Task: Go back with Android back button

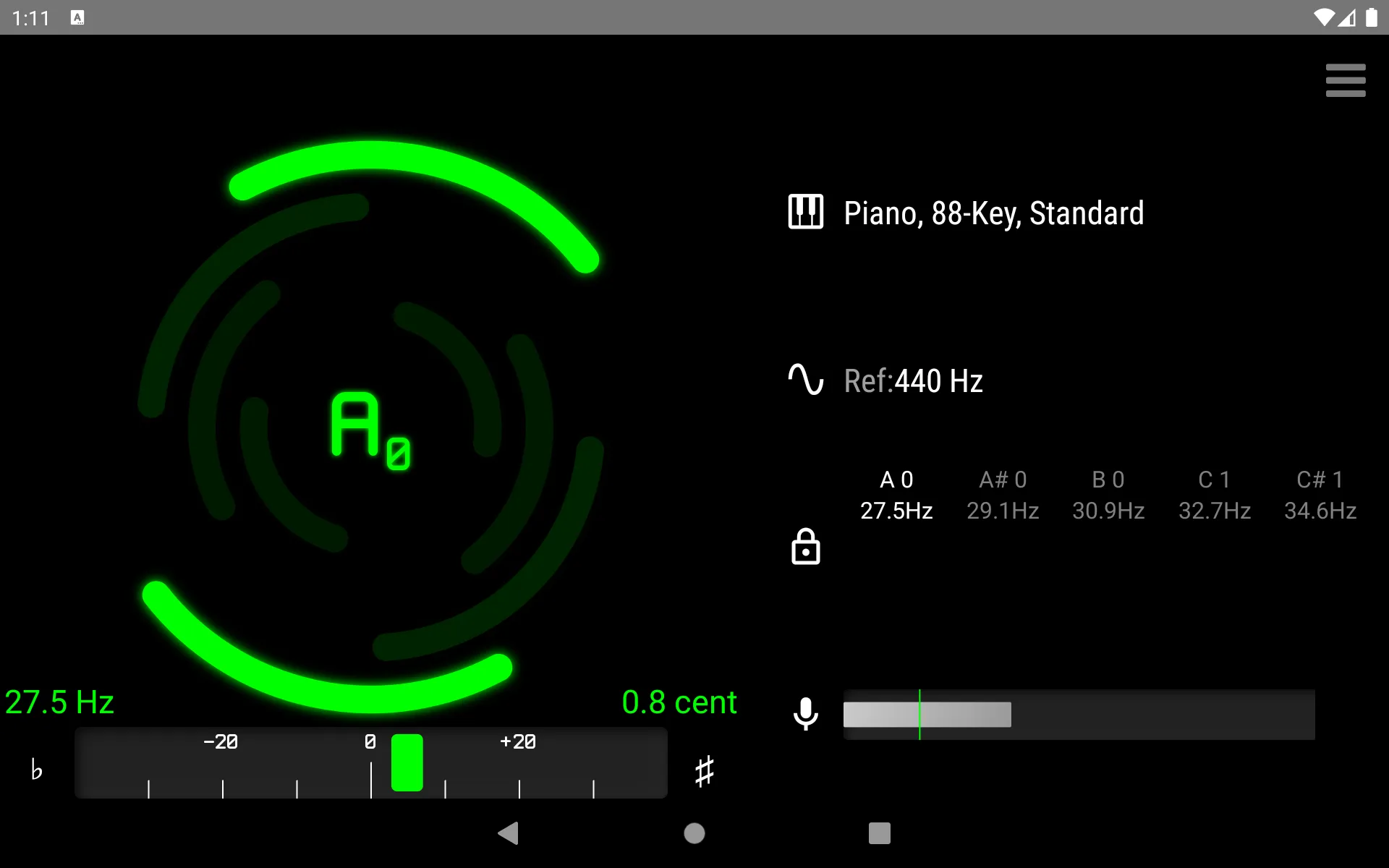Action: pos(509,833)
